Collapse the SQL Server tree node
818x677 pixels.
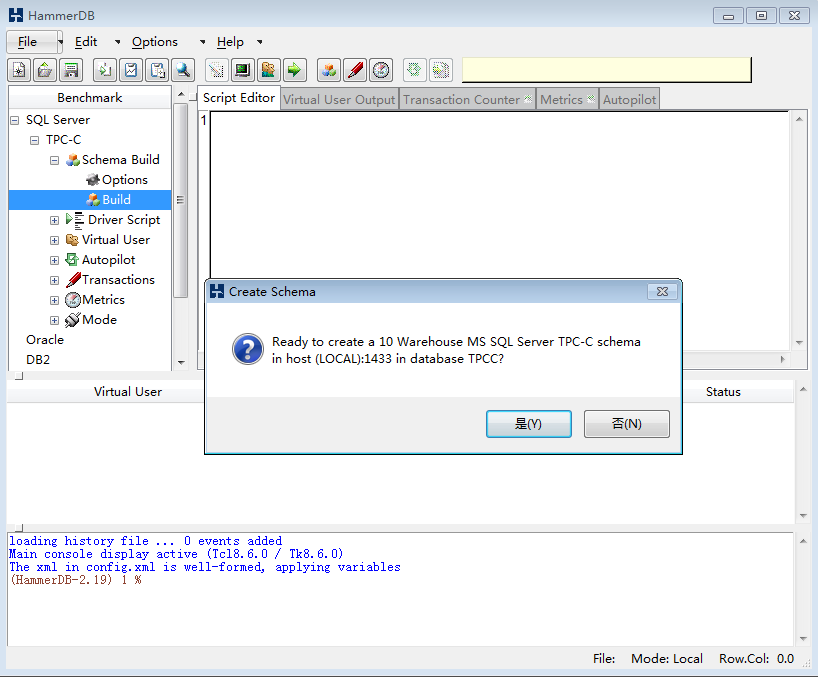tap(15, 120)
